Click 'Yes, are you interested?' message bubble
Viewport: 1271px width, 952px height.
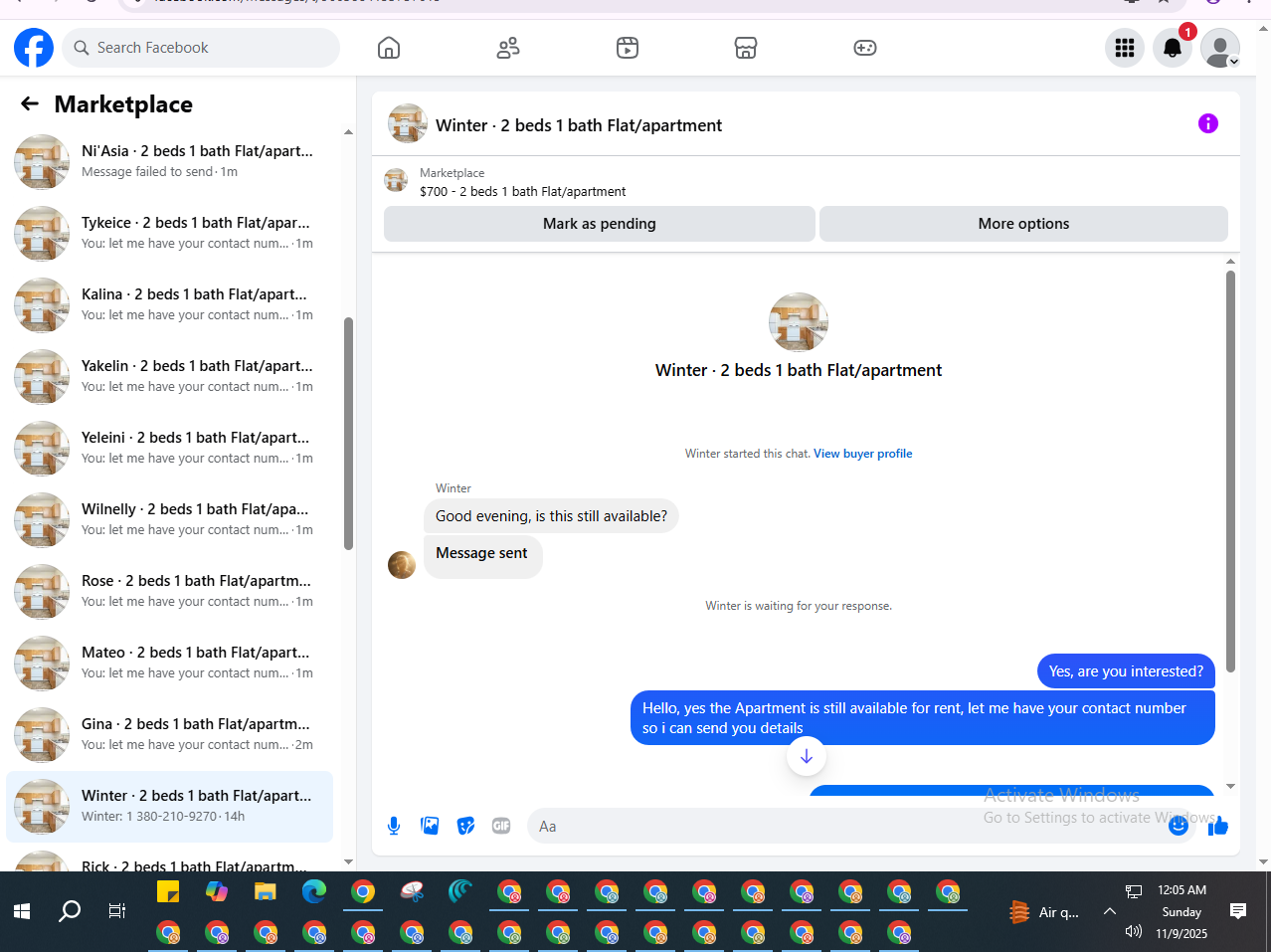point(1126,671)
